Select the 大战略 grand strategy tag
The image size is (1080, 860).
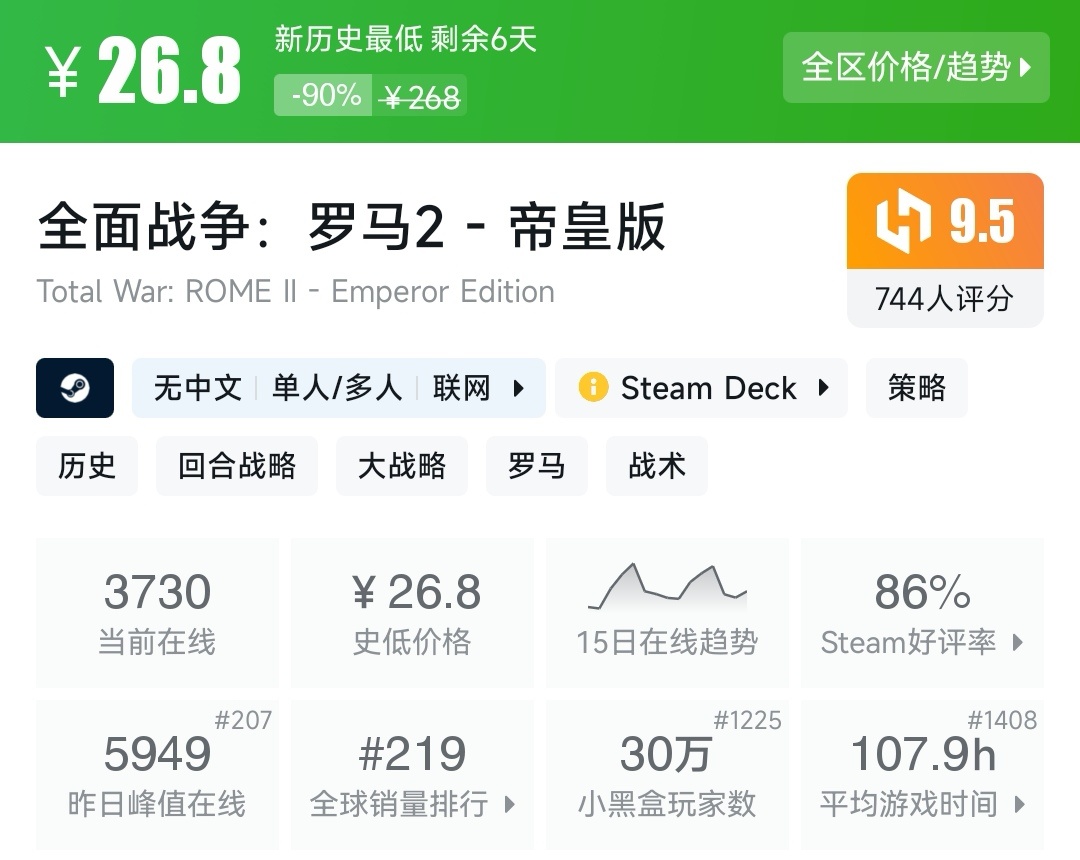(x=402, y=466)
